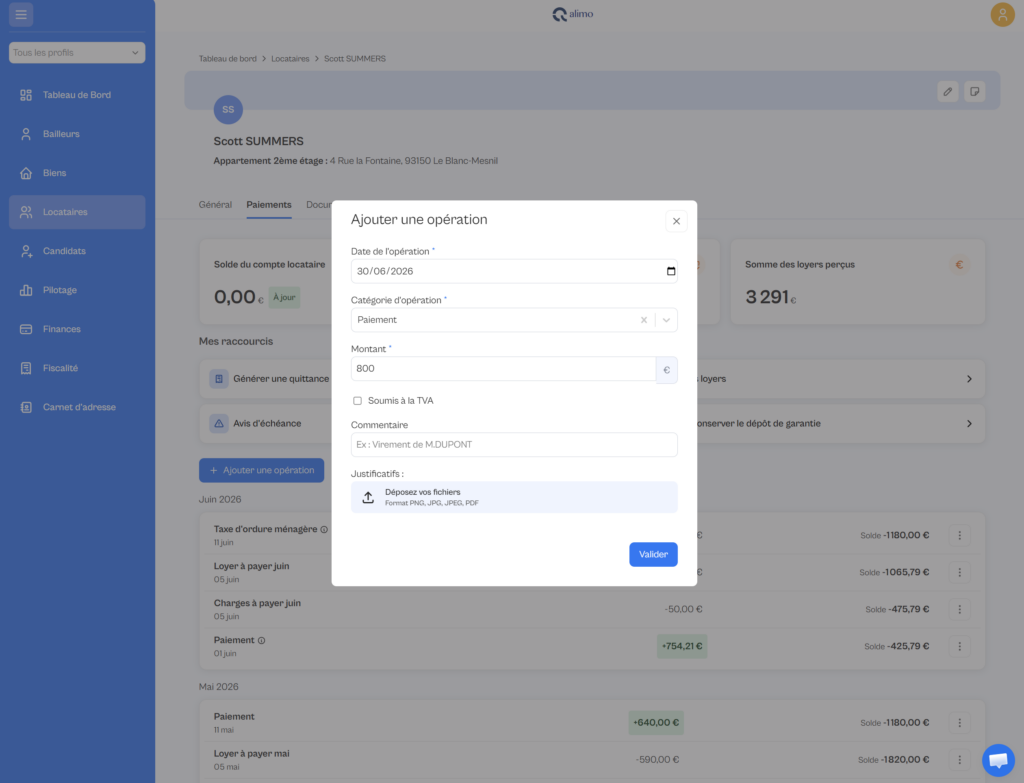The image size is (1024, 783).
Task: Click the hamburger menu icon
Action: click(x=21, y=14)
